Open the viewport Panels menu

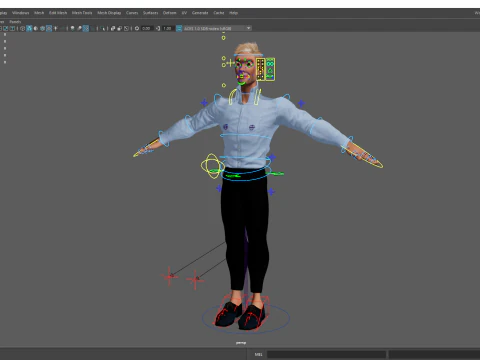[15, 22]
